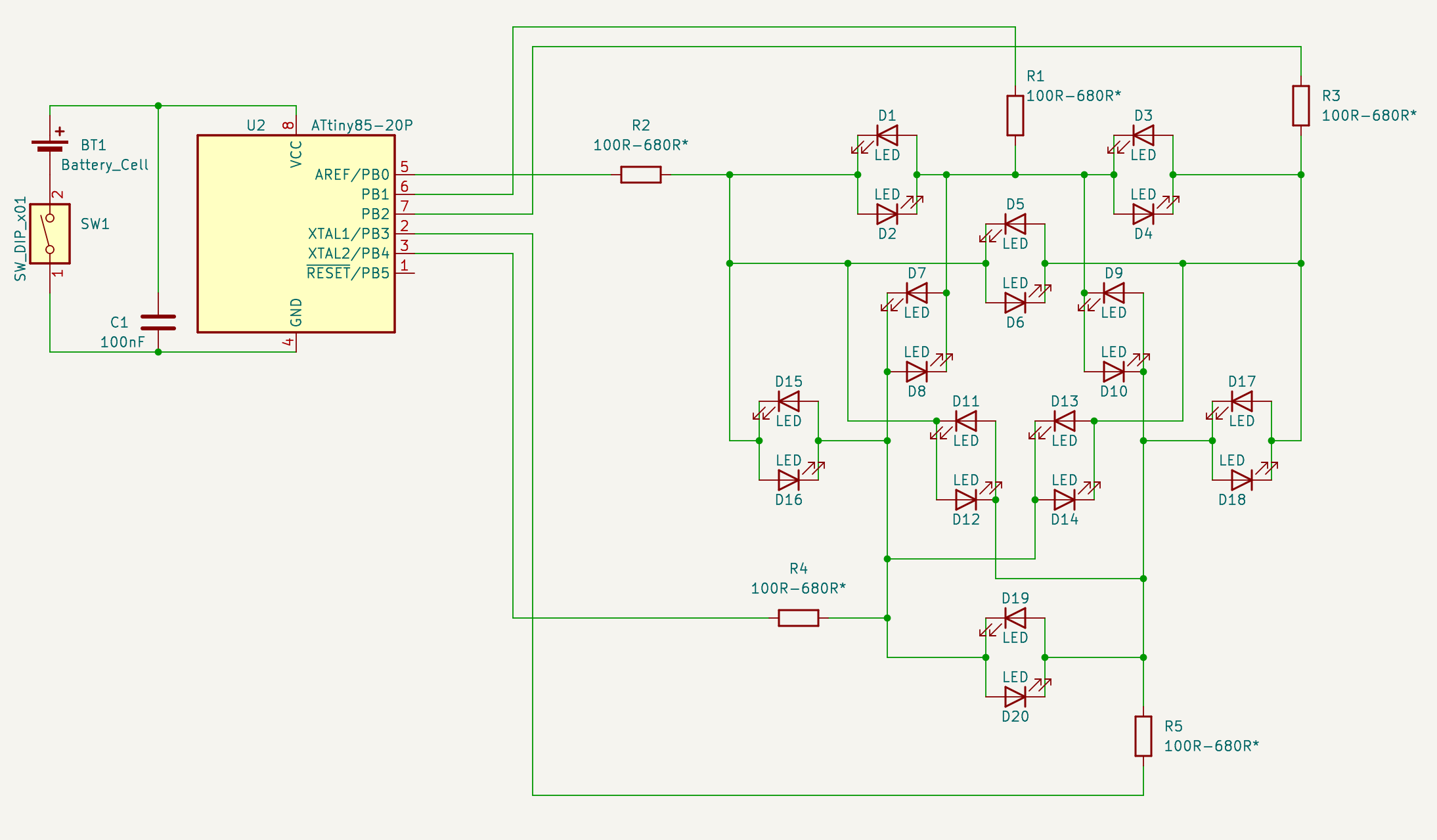Select LED D6 diode symbol

[1015, 303]
